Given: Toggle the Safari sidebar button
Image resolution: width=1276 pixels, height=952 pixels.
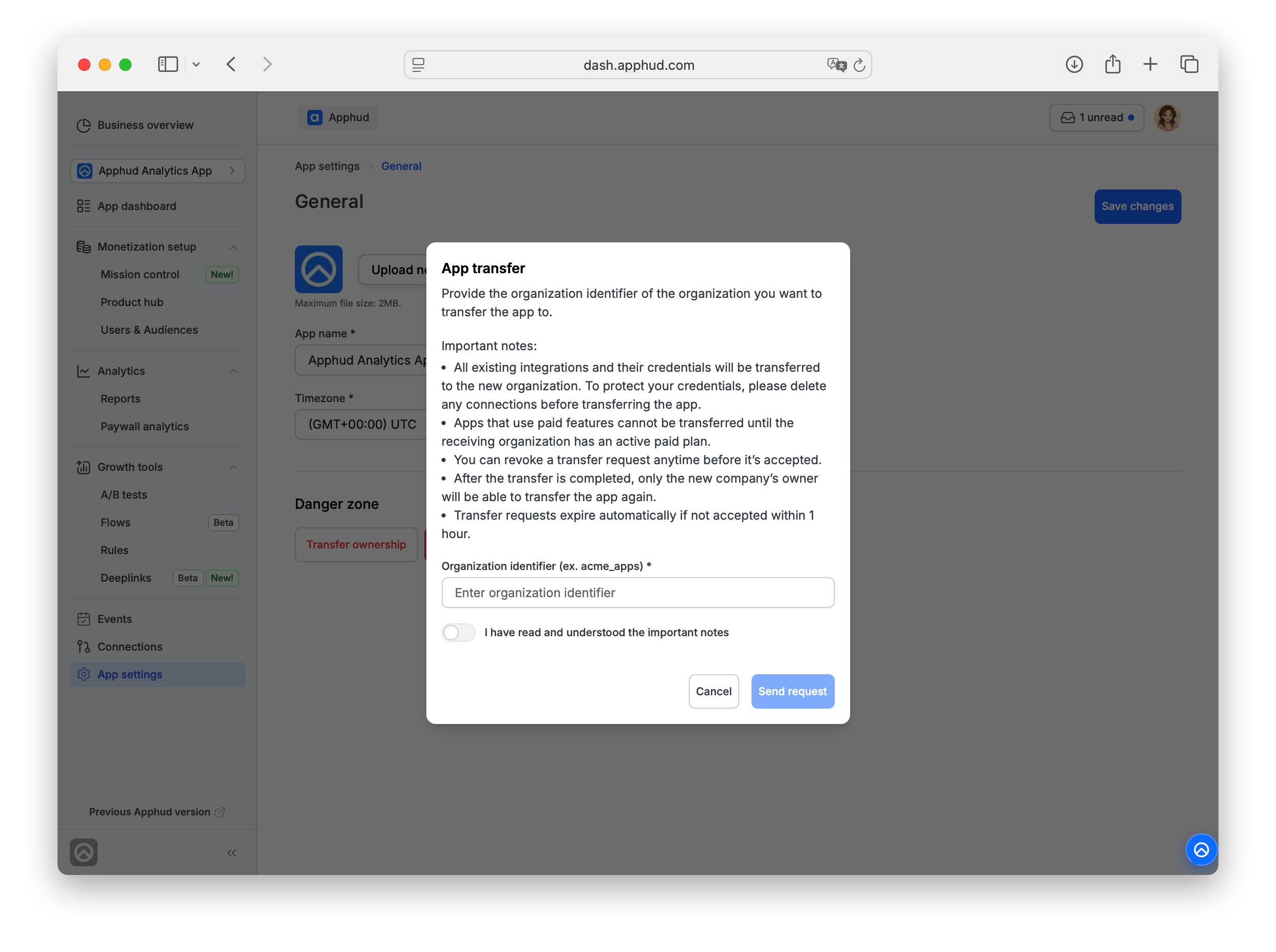Looking at the screenshot, I should pyautogui.click(x=167, y=64).
